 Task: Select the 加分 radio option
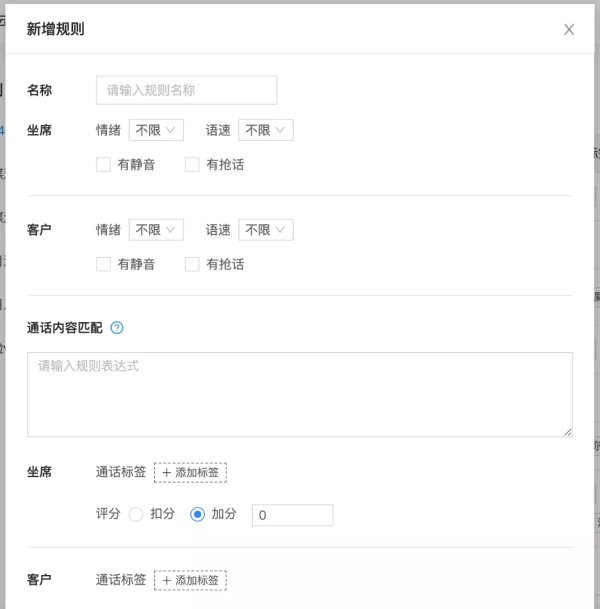[197, 514]
